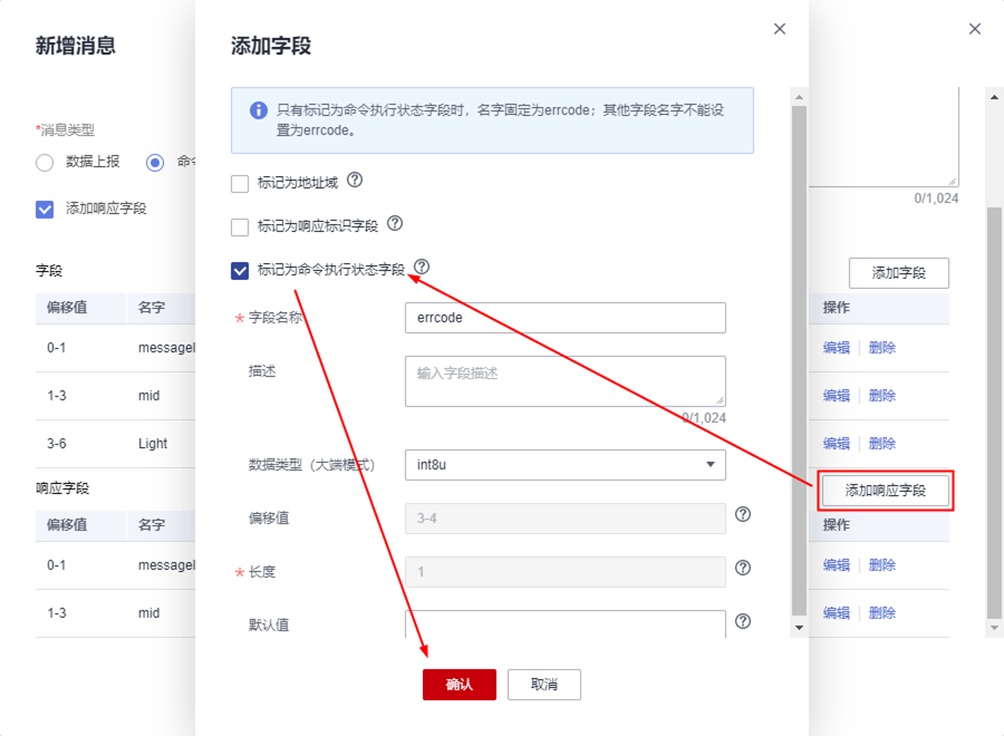
Task: Close the 添加字段 dialog with X
Action: pos(780,30)
